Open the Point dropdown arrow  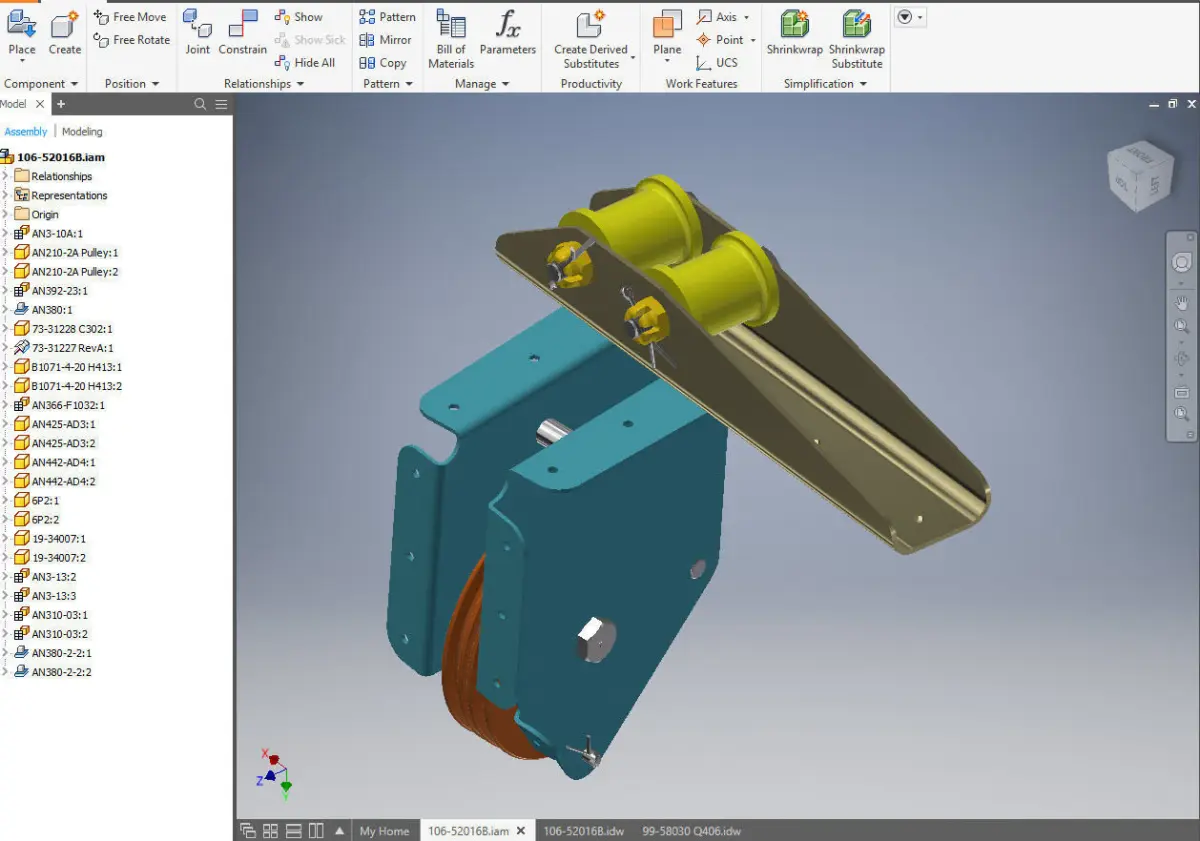click(753, 40)
